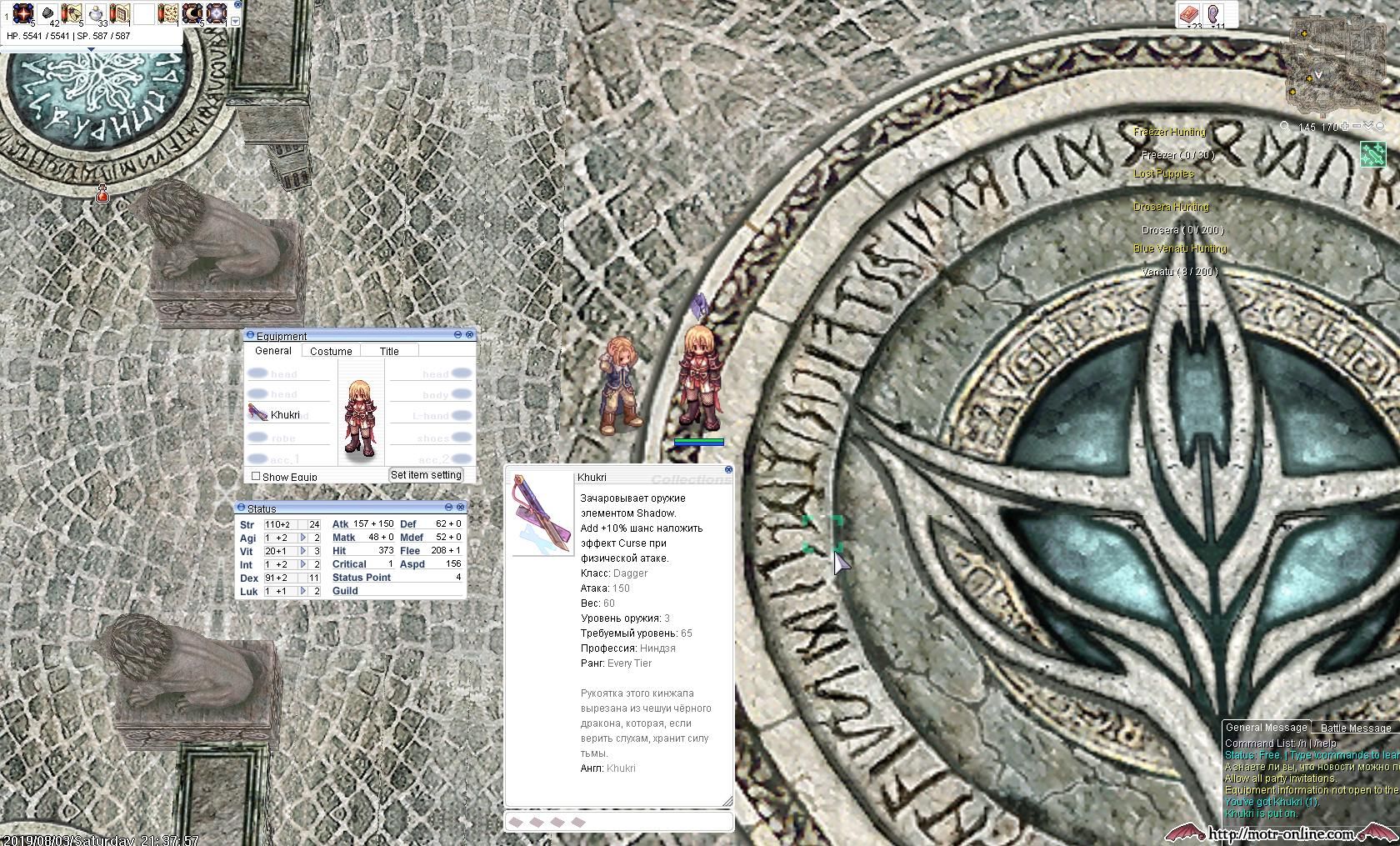Click the round minimap transparency icon
Image resolution: width=1400 pixels, height=846 pixels.
click(x=1379, y=127)
